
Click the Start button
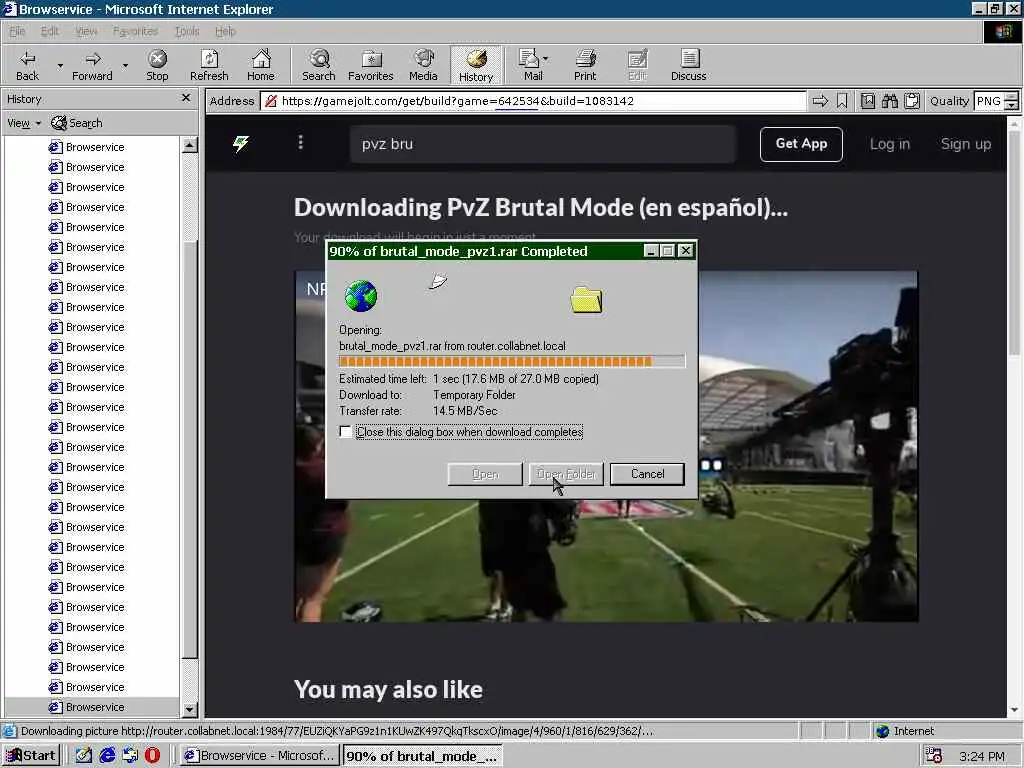pos(31,756)
